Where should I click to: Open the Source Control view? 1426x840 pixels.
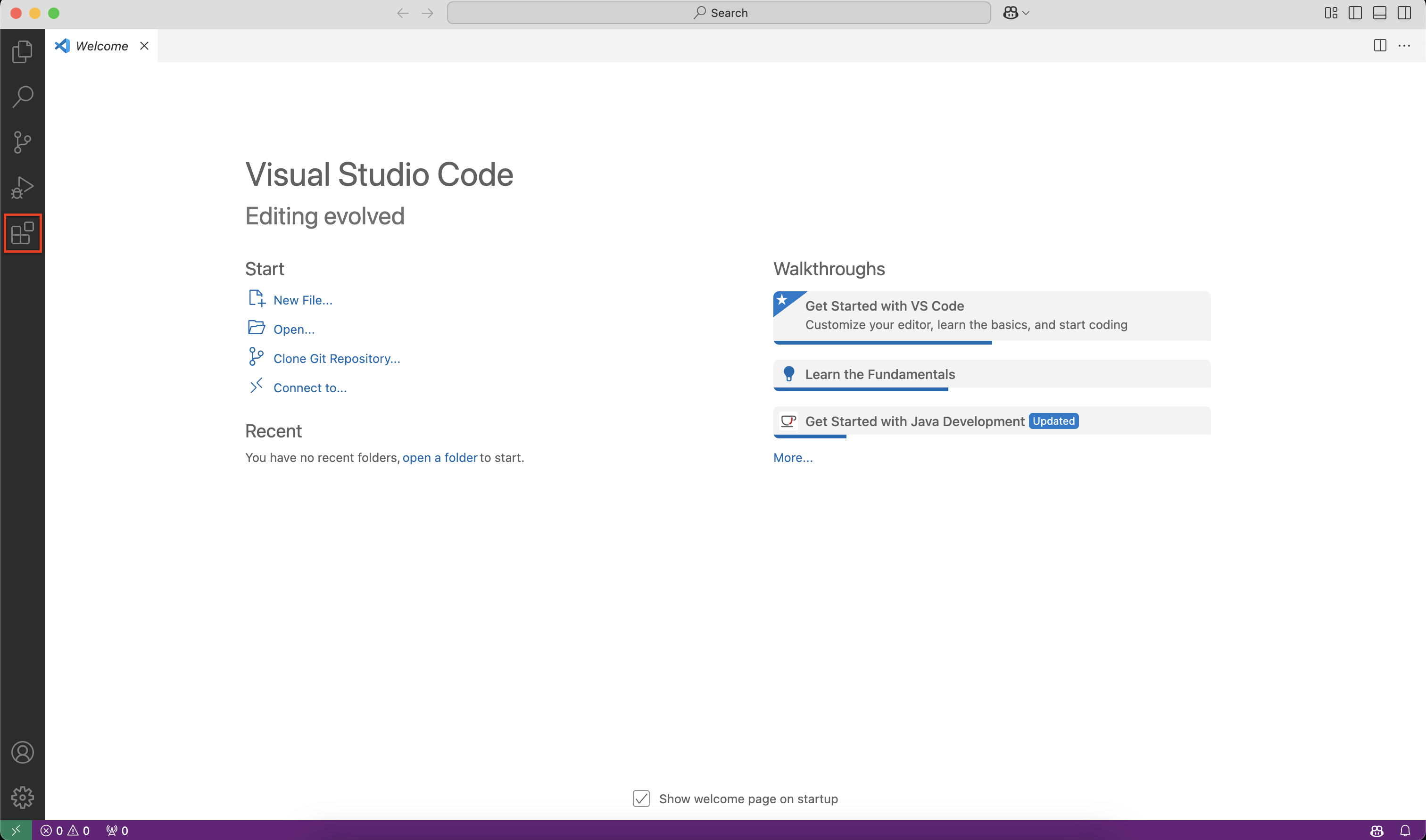[x=22, y=142]
